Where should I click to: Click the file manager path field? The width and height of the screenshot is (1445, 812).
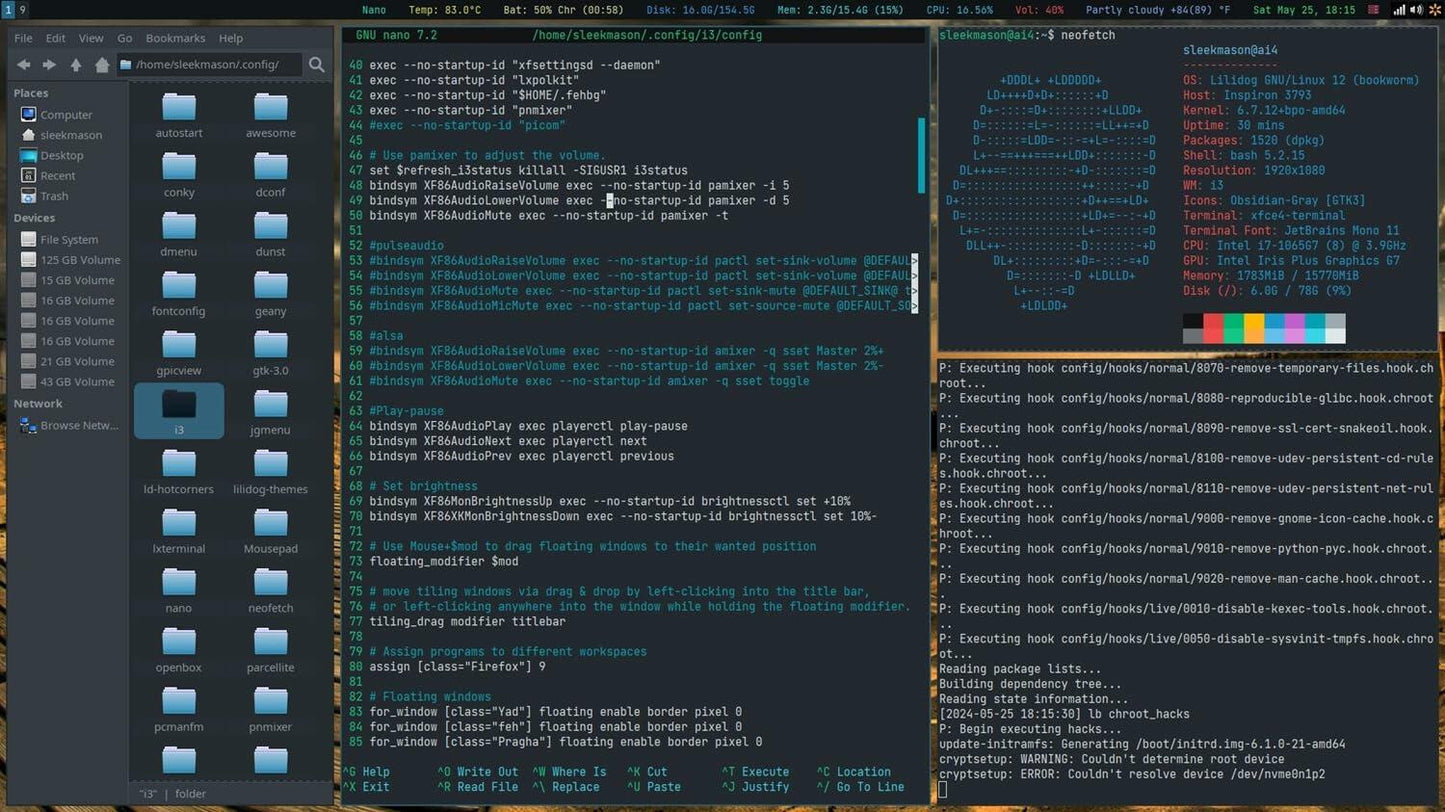point(209,65)
